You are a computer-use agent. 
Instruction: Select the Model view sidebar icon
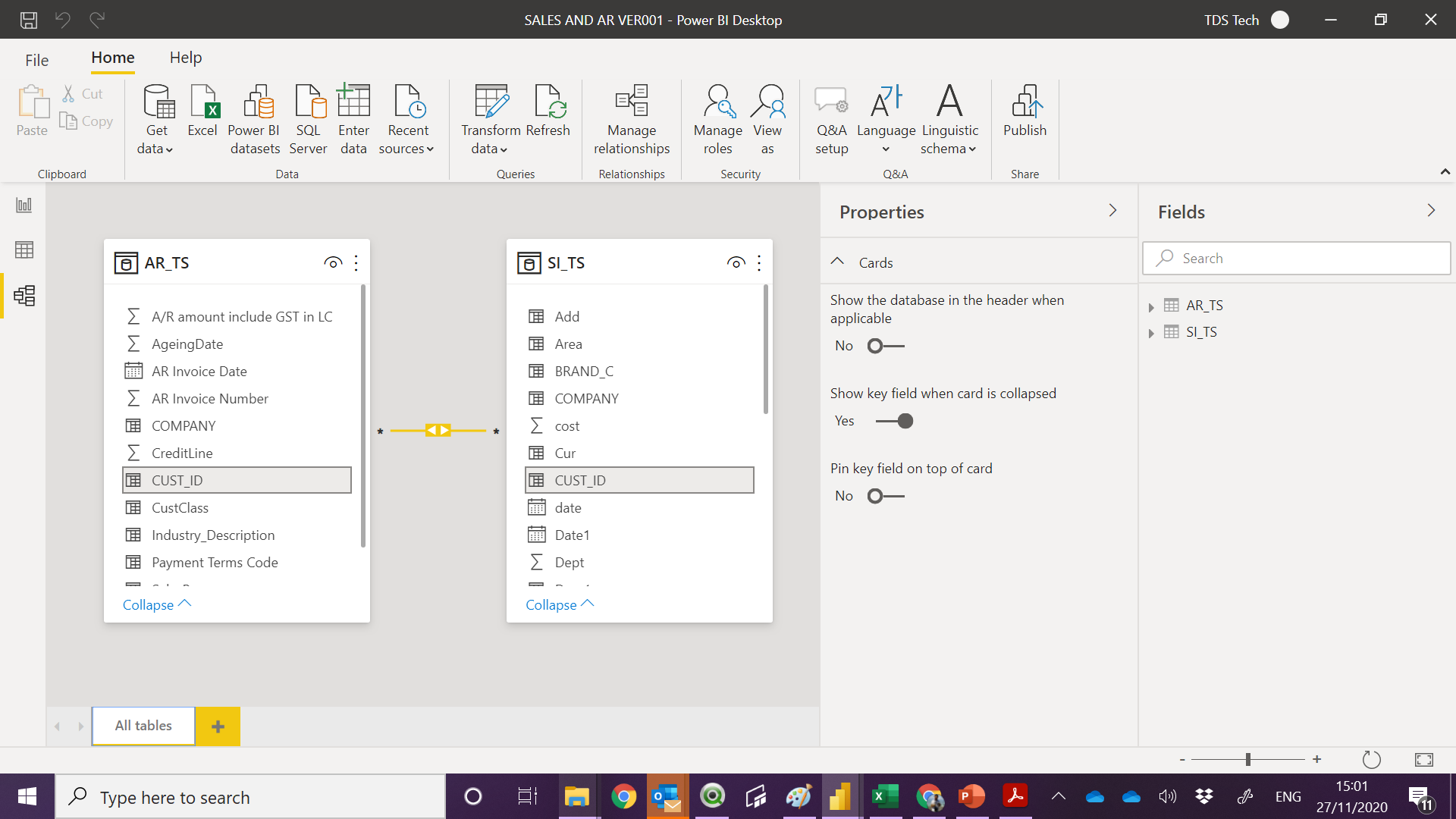[x=24, y=296]
